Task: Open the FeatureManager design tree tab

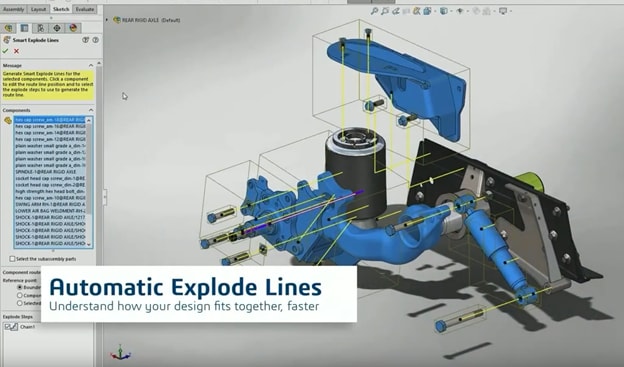Action: (x=8, y=28)
